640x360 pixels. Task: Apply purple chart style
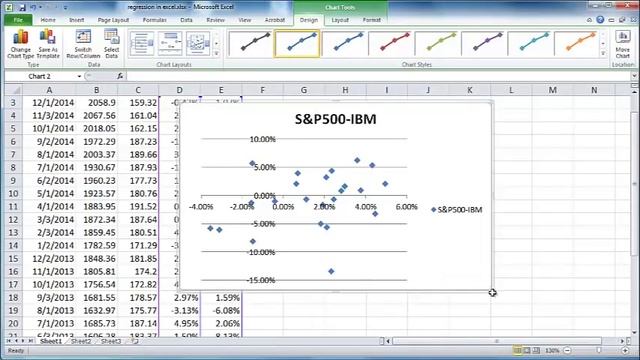tap(483, 43)
